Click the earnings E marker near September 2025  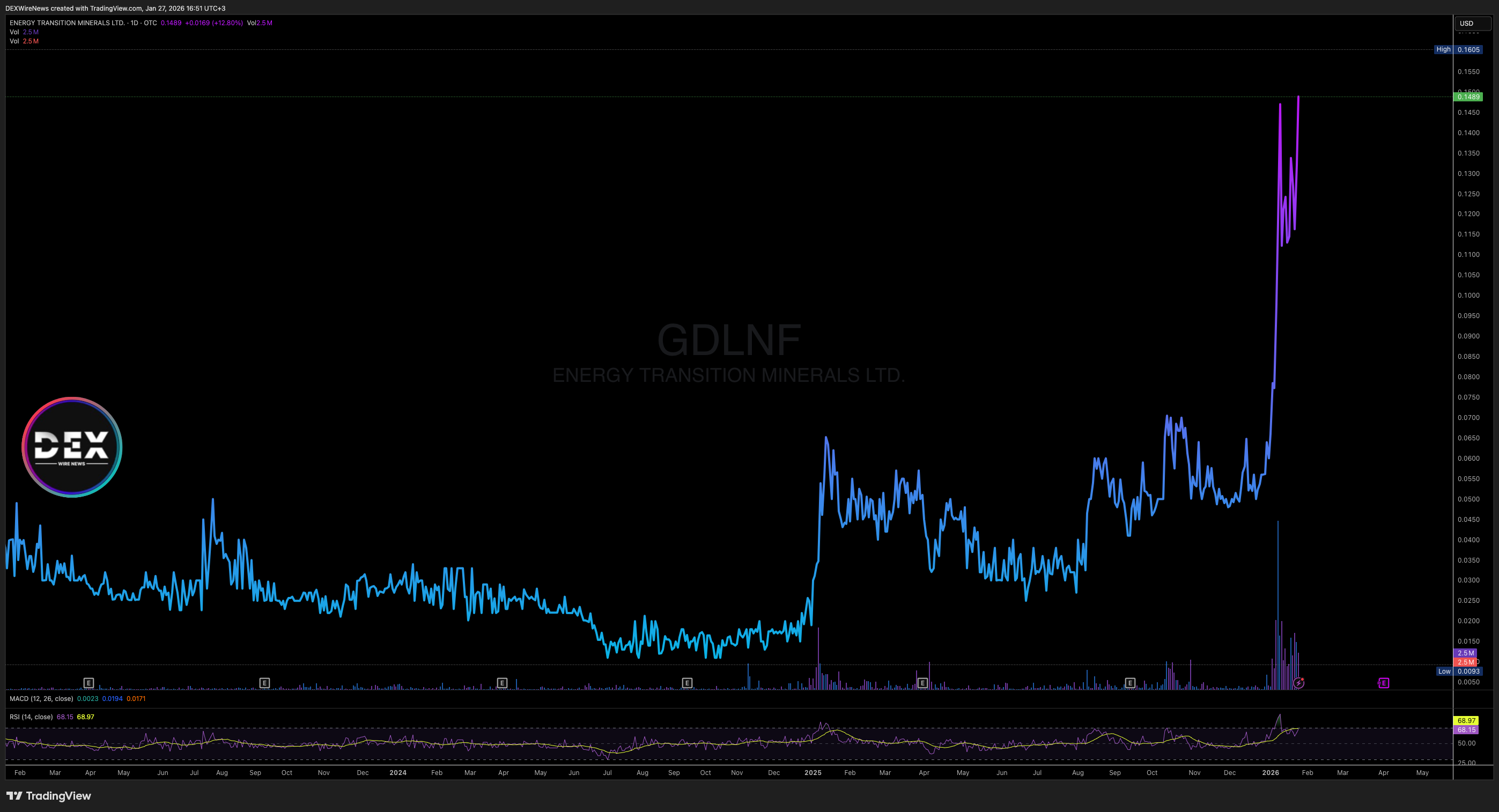click(x=1130, y=683)
